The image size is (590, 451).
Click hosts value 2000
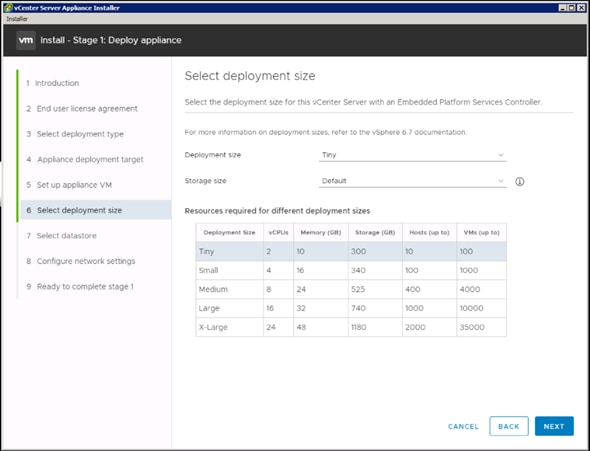coord(415,327)
